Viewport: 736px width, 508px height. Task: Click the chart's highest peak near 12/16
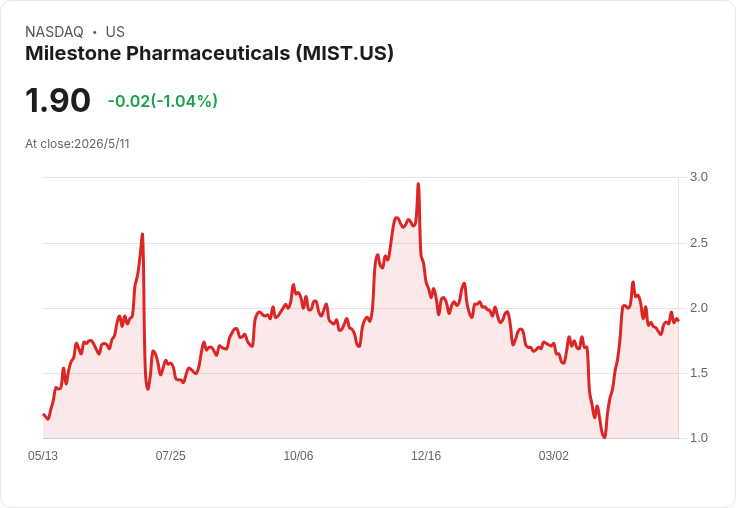[x=418, y=184]
